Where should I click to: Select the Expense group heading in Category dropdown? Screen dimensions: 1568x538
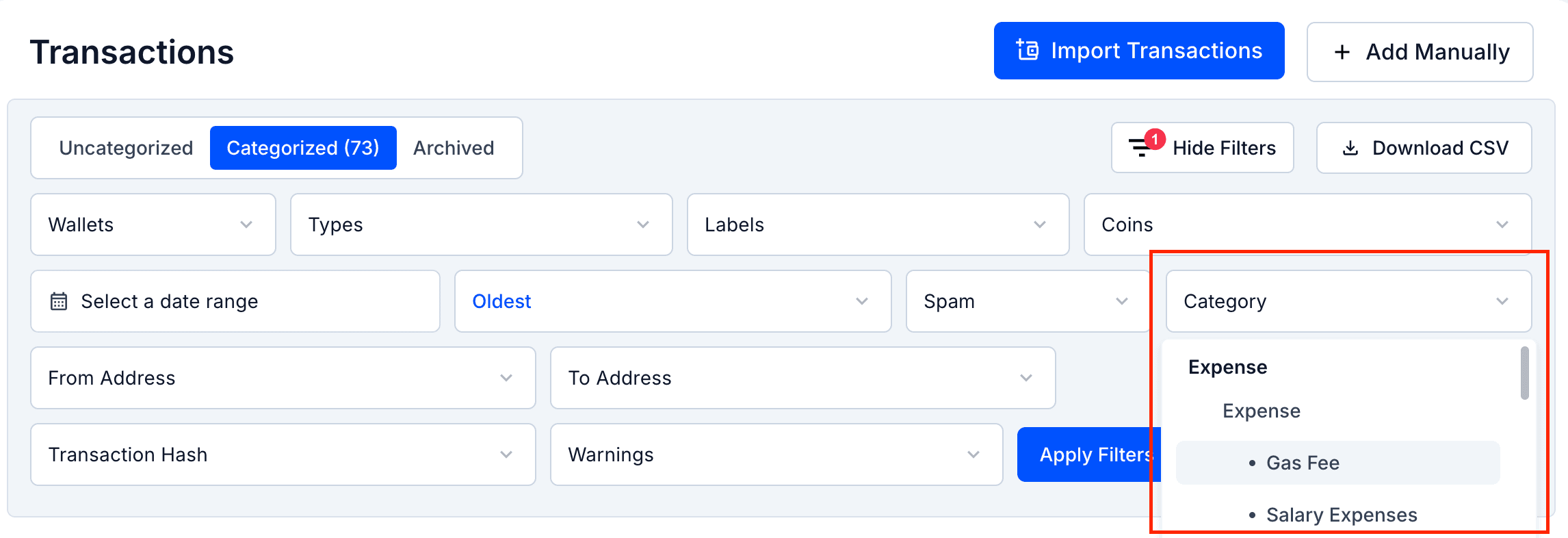point(1227,367)
